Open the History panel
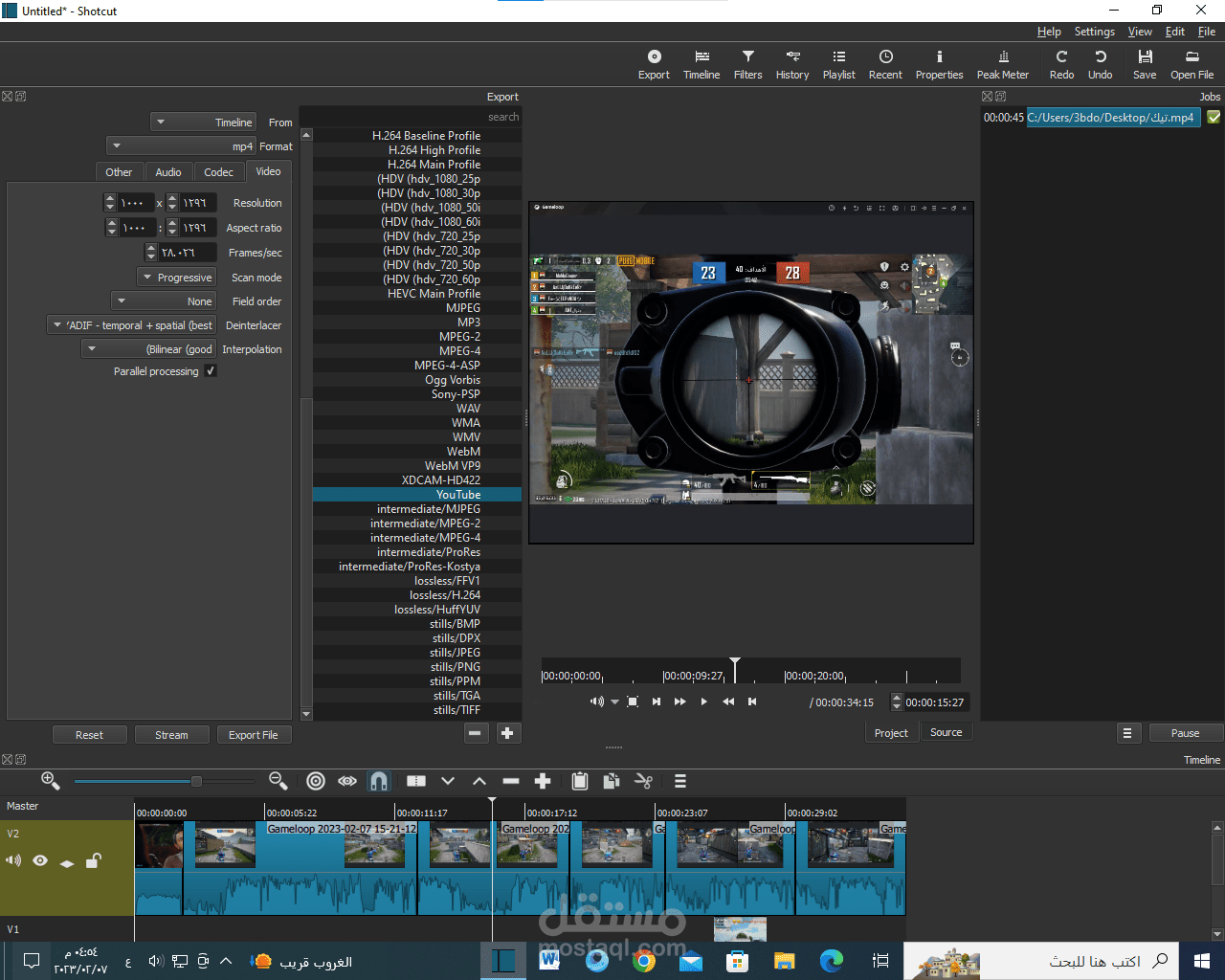This screenshot has width=1225, height=980. click(x=792, y=64)
